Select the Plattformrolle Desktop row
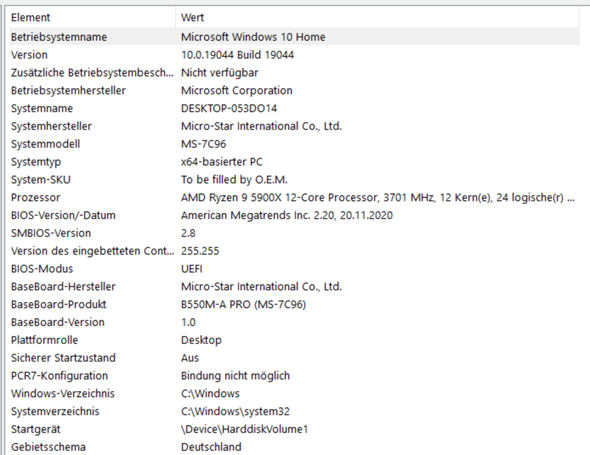This screenshot has height=455, width=590. (294, 340)
